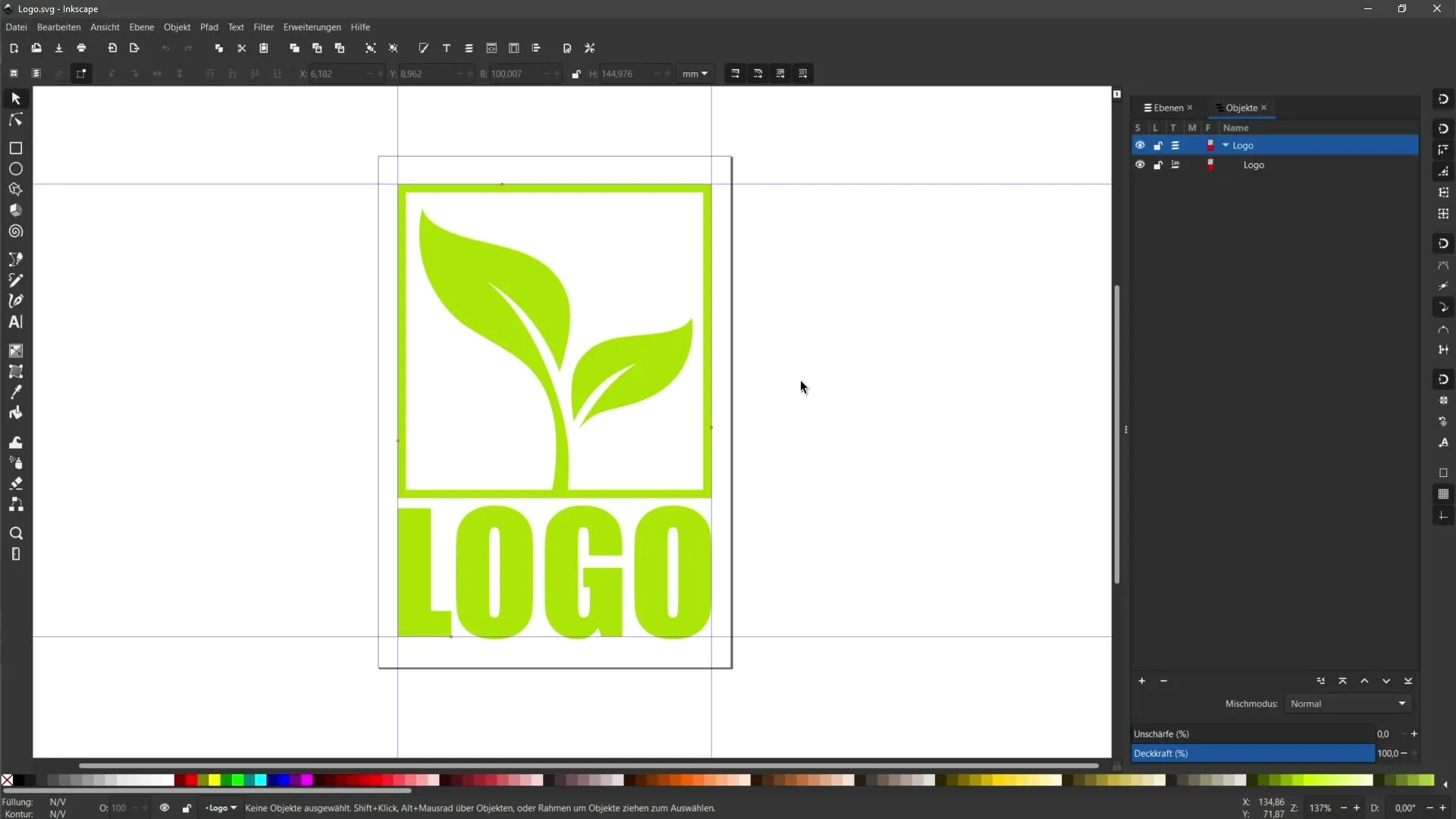The image size is (1456, 819).
Task: Toggle lock on Logo layer
Action: (x=1157, y=145)
